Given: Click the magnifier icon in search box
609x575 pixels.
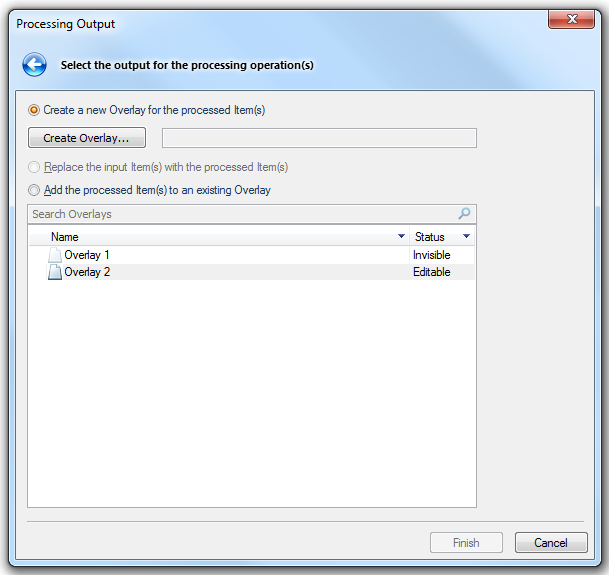Looking at the screenshot, I should point(464,214).
